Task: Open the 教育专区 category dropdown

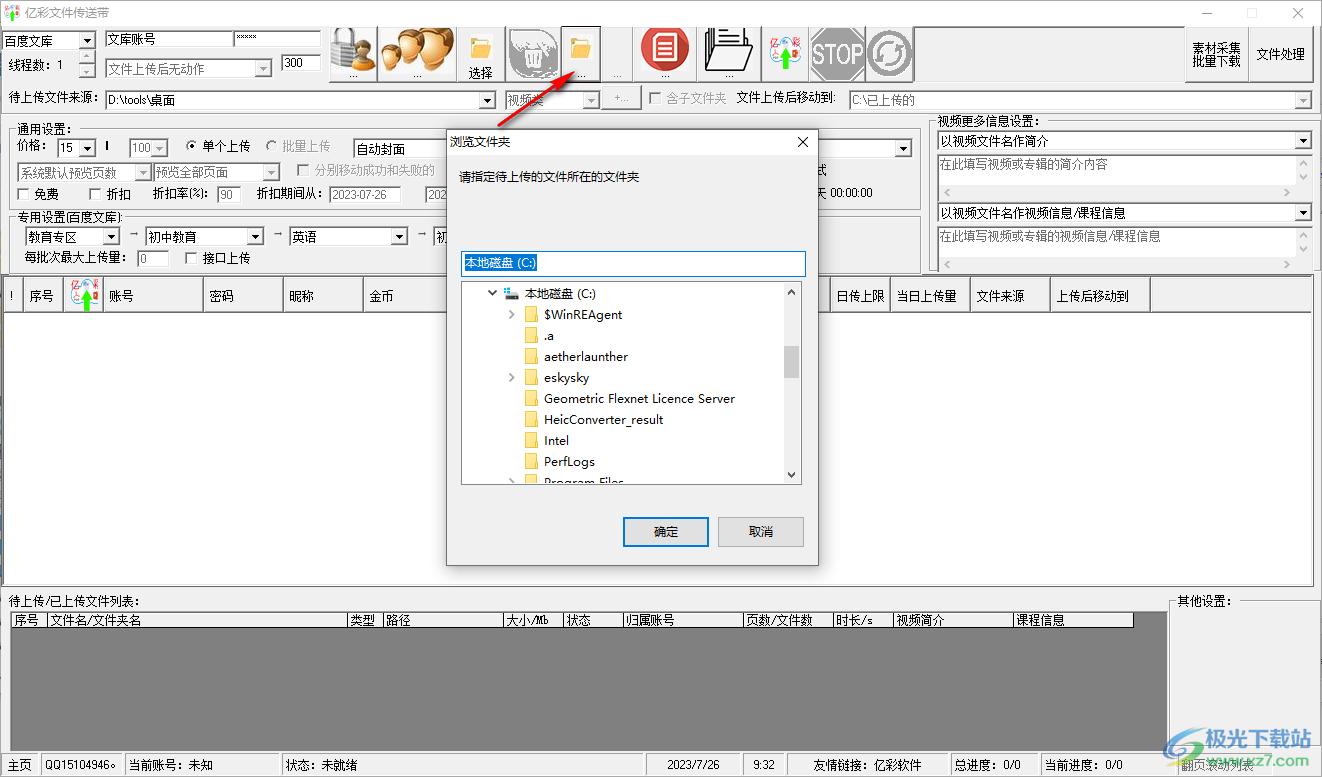Action: [x=113, y=237]
